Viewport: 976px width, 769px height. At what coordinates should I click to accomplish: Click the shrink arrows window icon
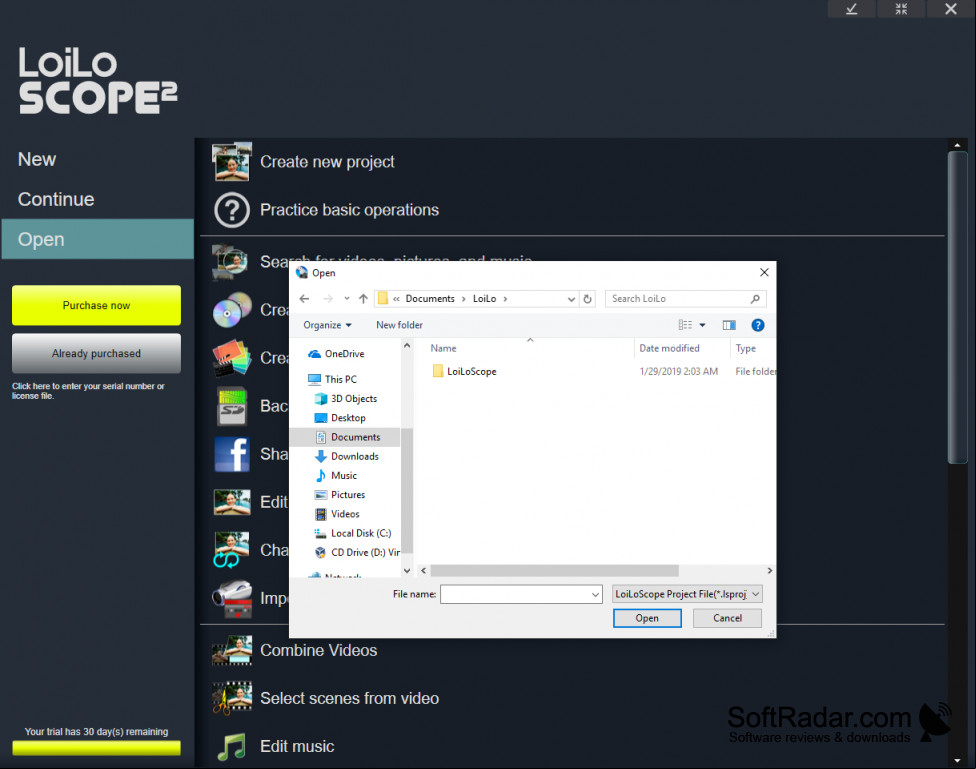(x=901, y=9)
